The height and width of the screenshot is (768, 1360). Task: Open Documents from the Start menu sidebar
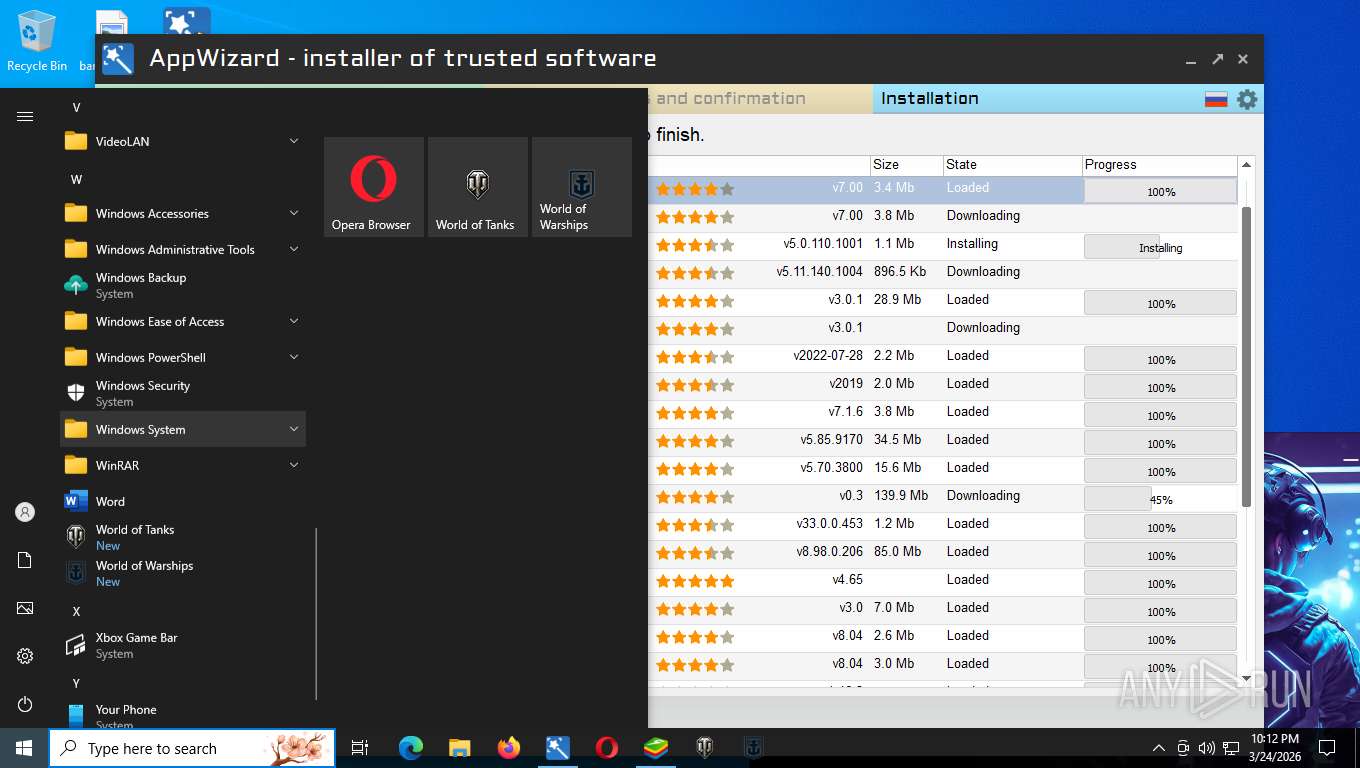click(x=25, y=560)
